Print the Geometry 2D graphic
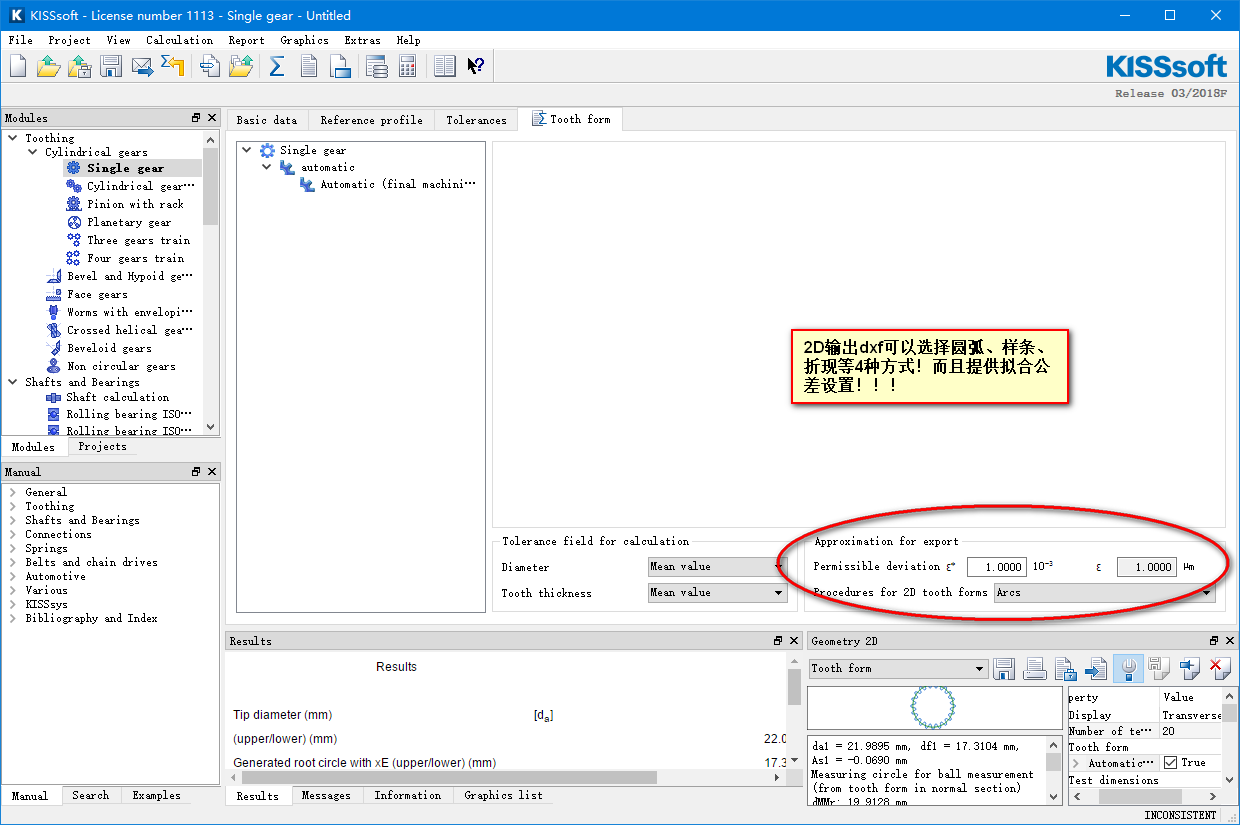Screen dimensions: 1240x825 [1036, 668]
